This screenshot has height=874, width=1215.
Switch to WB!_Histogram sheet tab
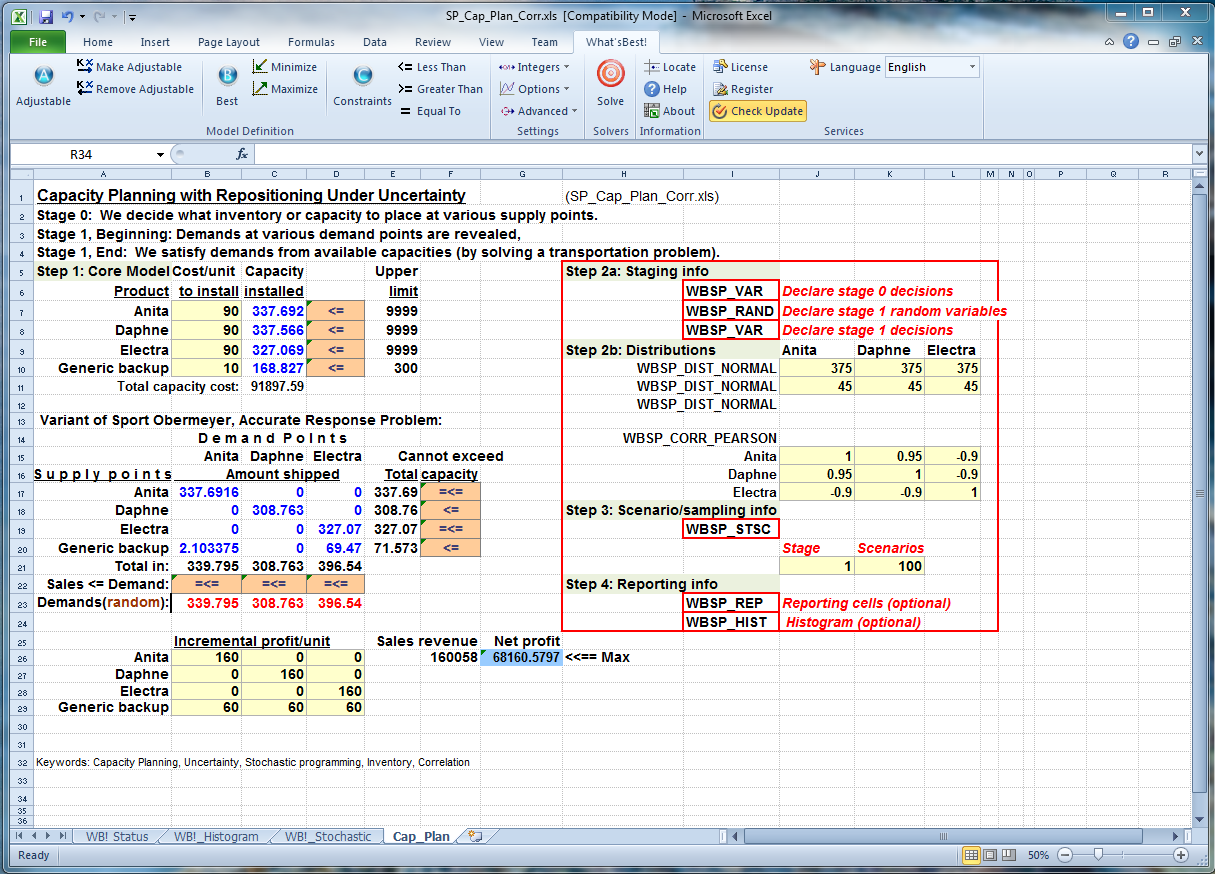click(215, 837)
